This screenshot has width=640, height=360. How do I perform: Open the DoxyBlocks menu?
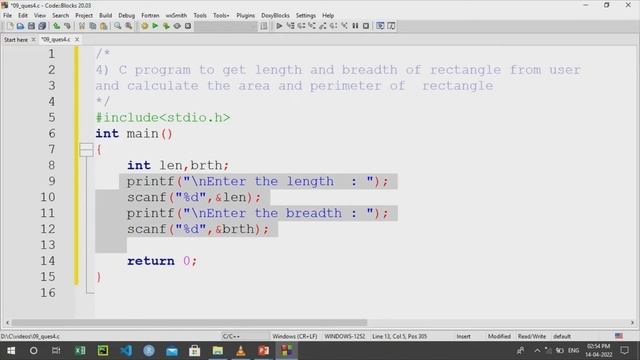(x=275, y=15)
